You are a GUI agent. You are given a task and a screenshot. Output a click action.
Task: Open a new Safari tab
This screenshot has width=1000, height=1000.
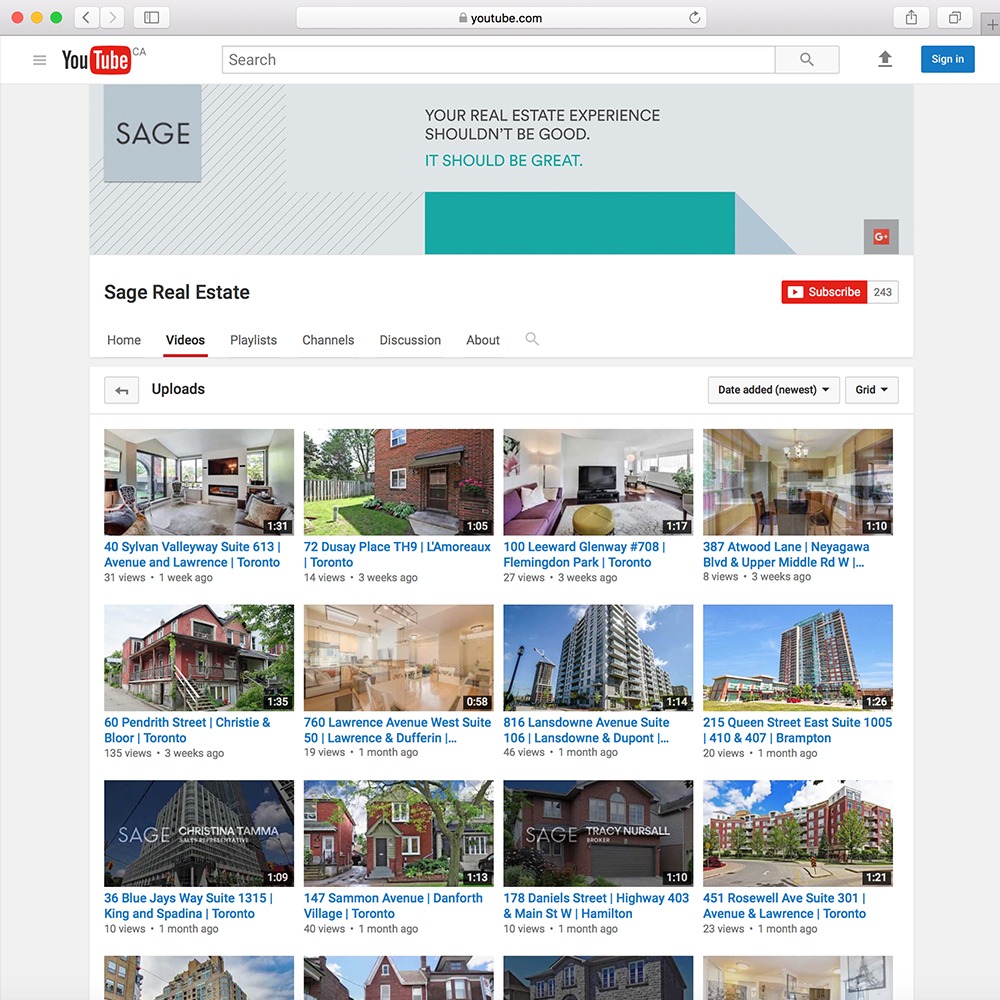tap(991, 25)
